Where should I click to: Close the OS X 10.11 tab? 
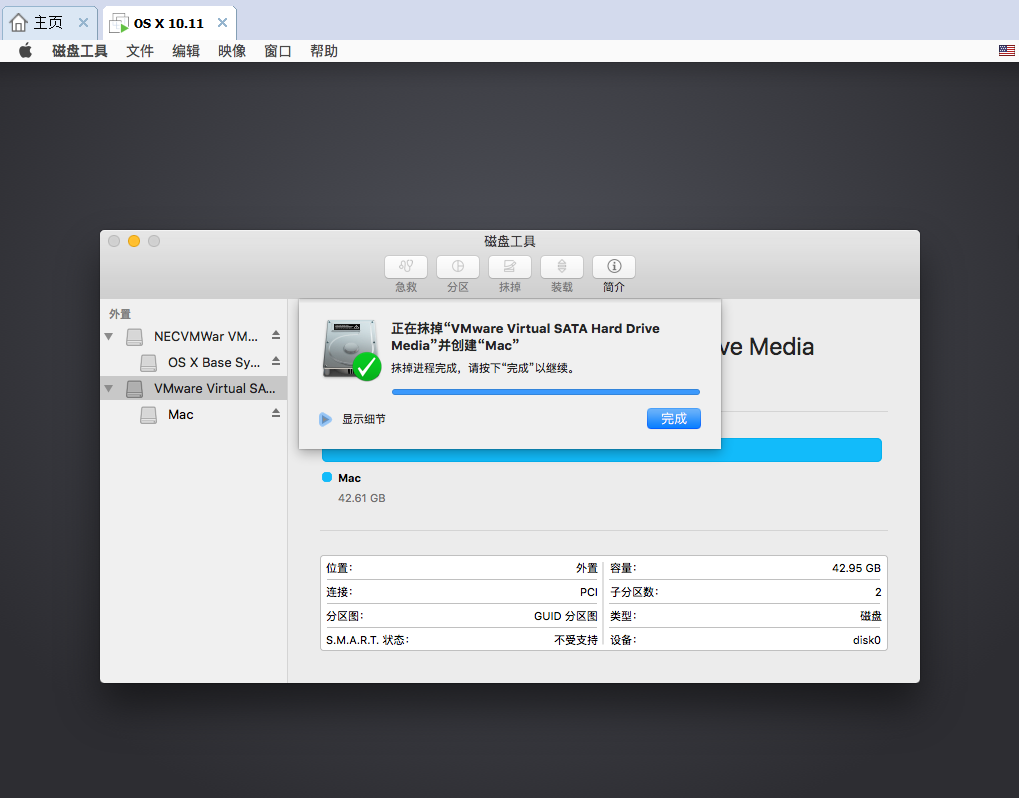[x=222, y=23]
